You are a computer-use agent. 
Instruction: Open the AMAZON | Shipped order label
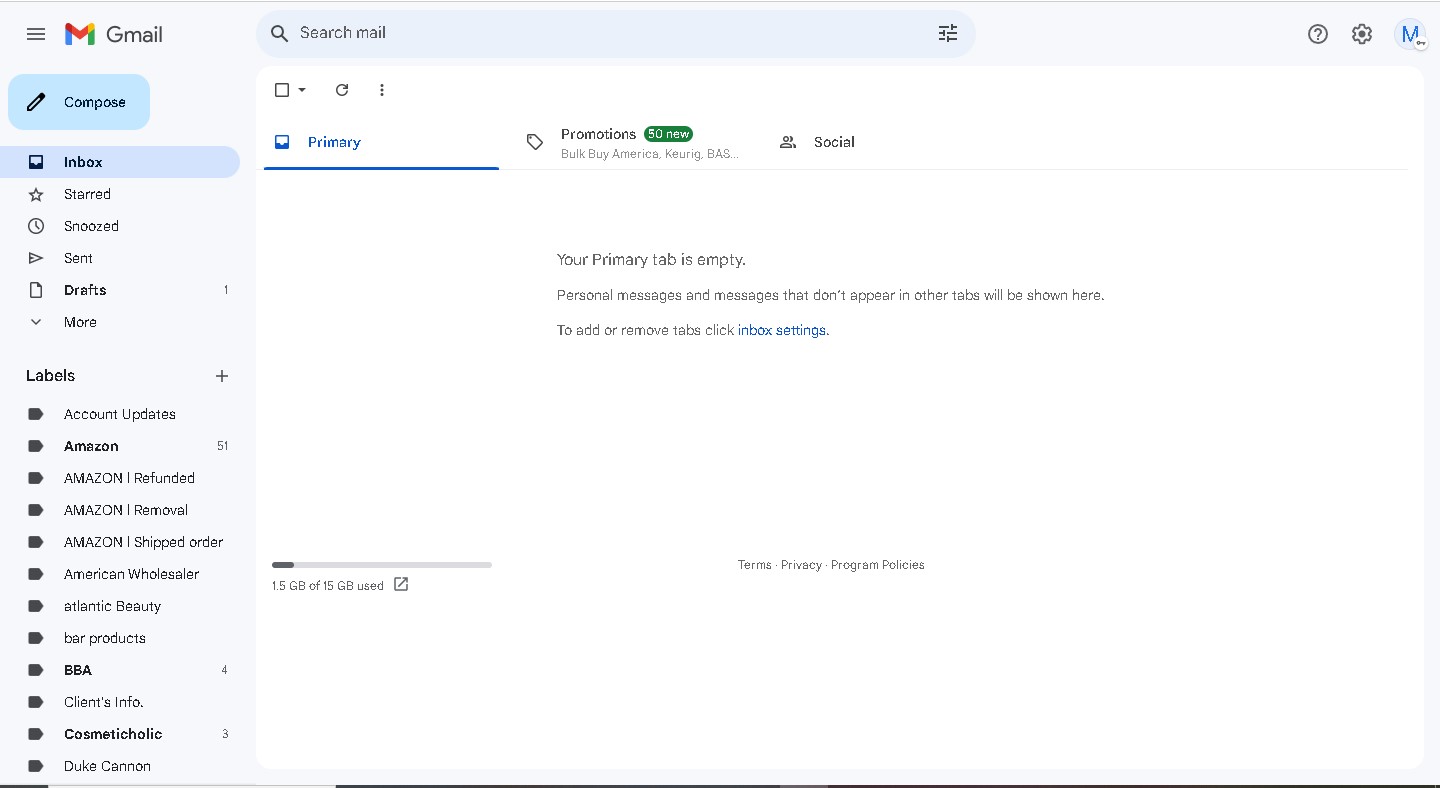click(x=120, y=542)
